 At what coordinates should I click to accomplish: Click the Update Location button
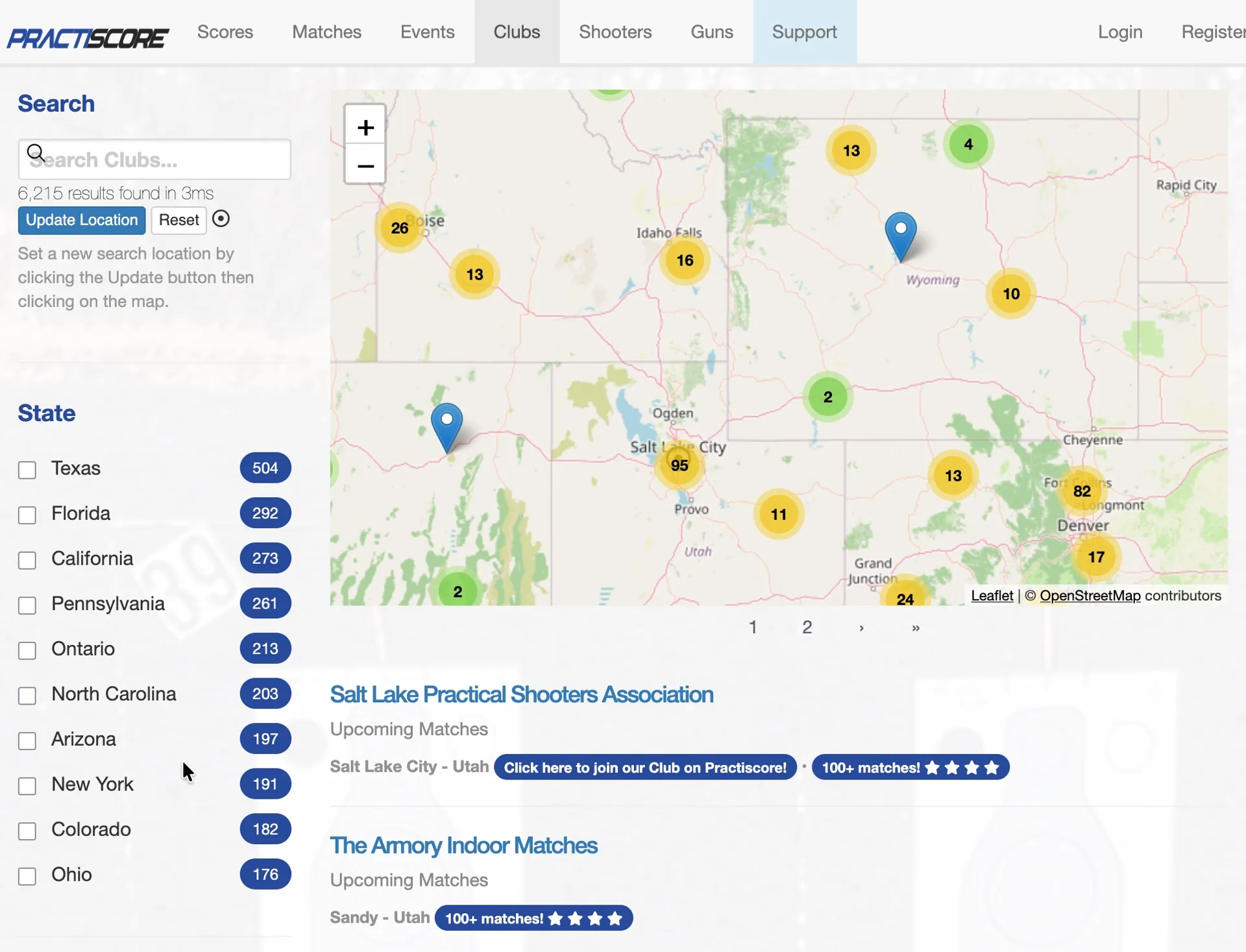pos(82,220)
